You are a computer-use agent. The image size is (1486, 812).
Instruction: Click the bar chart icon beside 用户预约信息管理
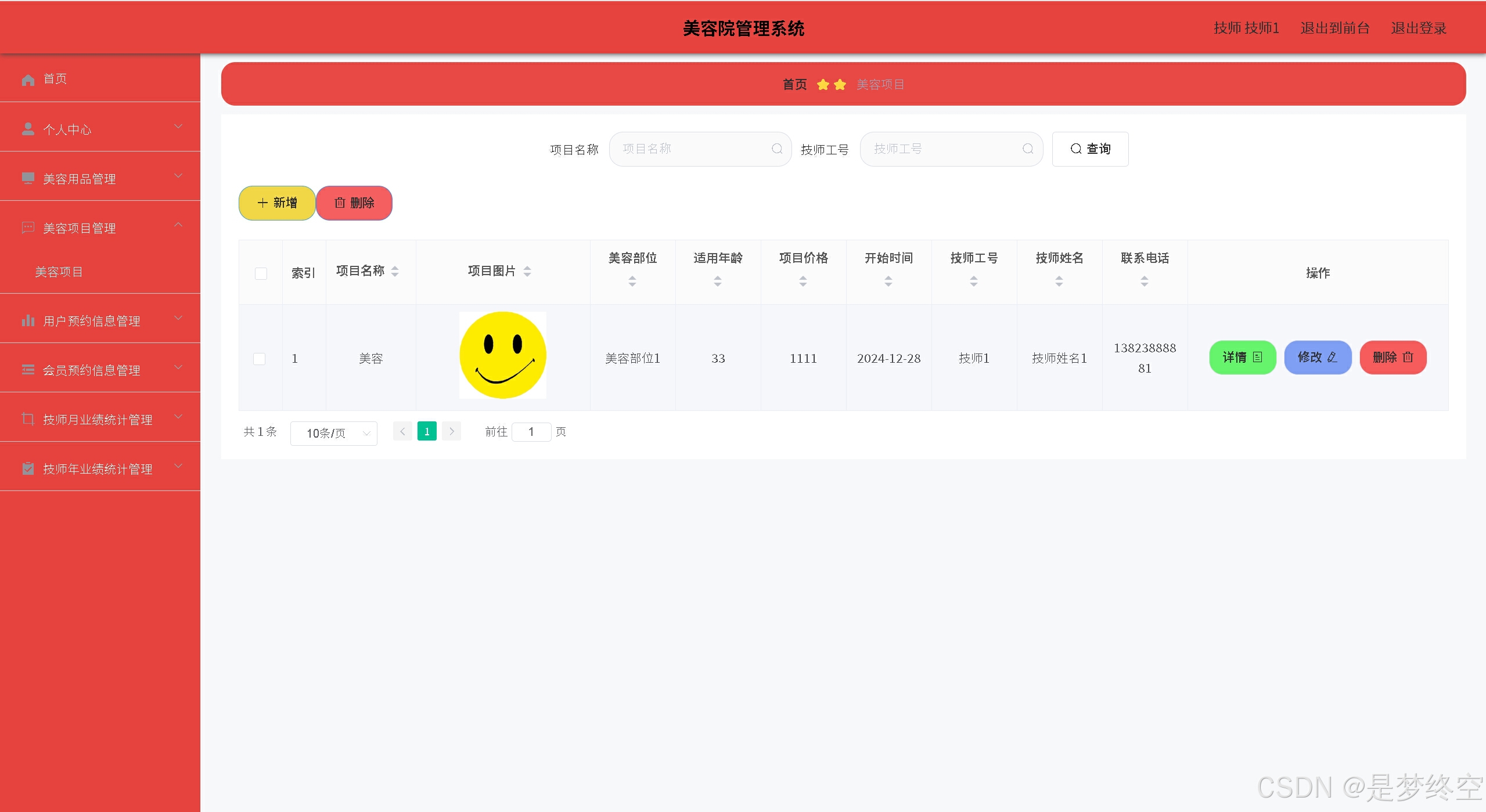point(28,320)
